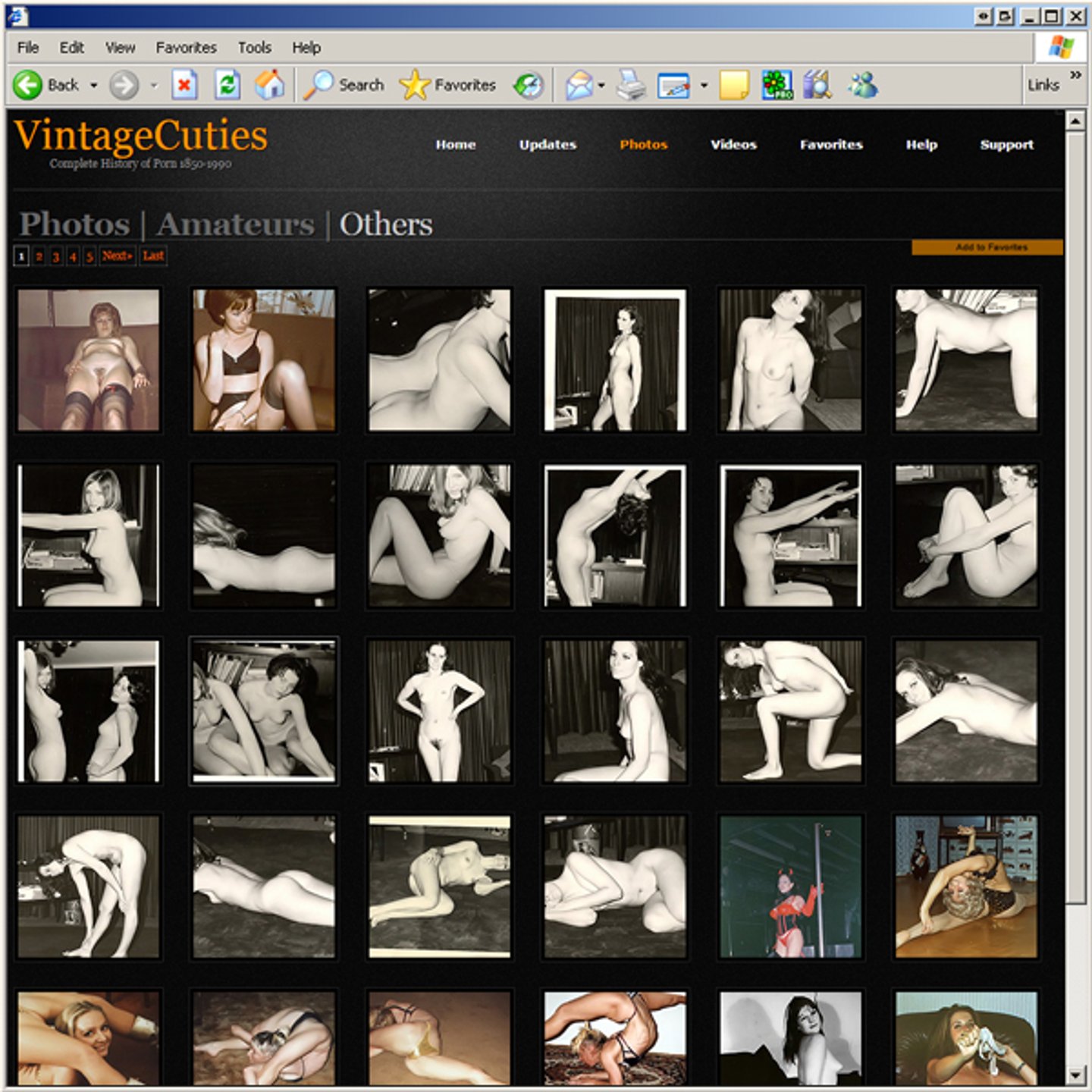The image size is (1092, 1092).
Task: Expand the Mail button dropdown arrow
Action: pos(601,85)
